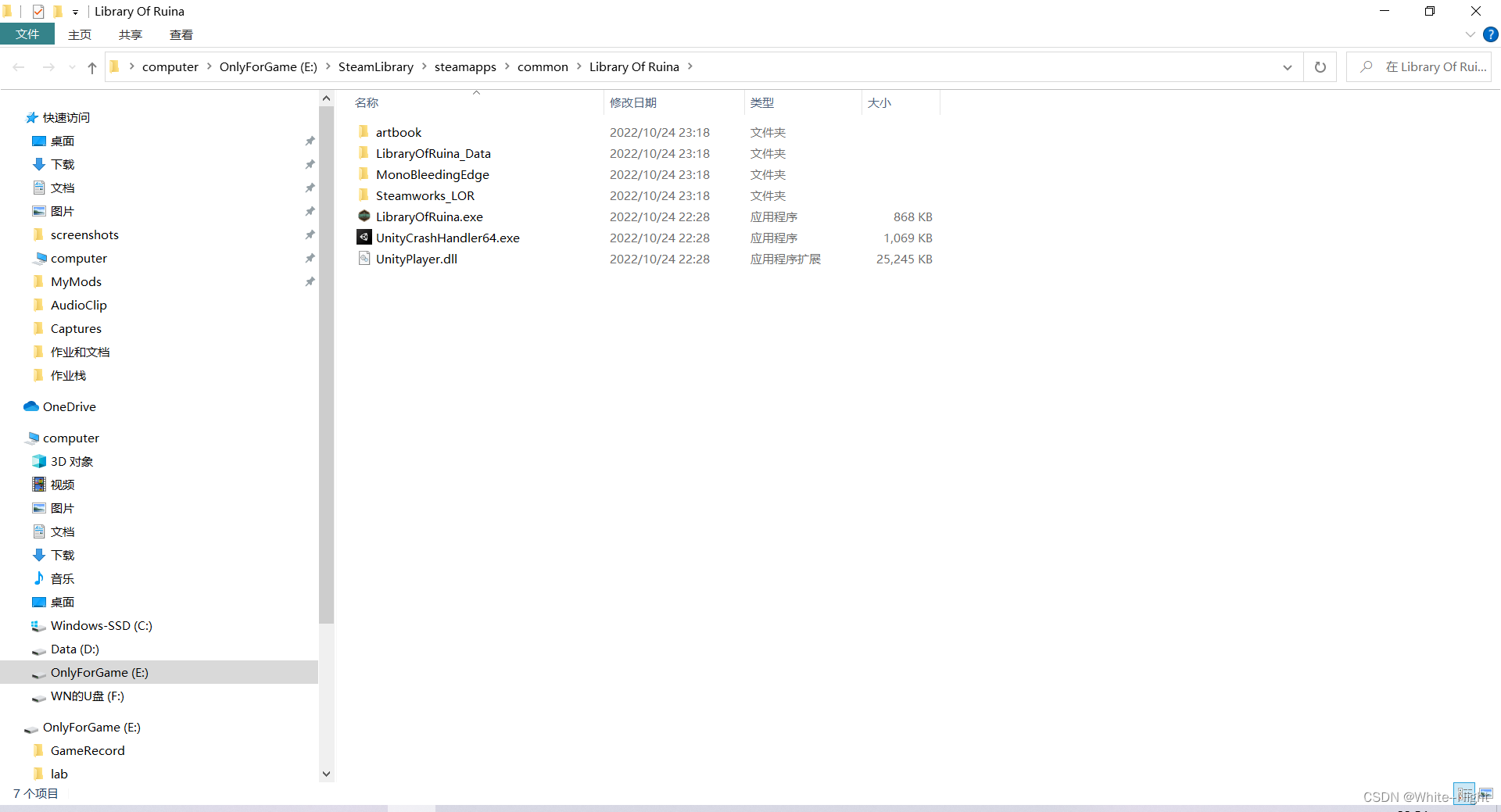
Task: Click the navigation pane scroll down arrow
Action: click(327, 774)
